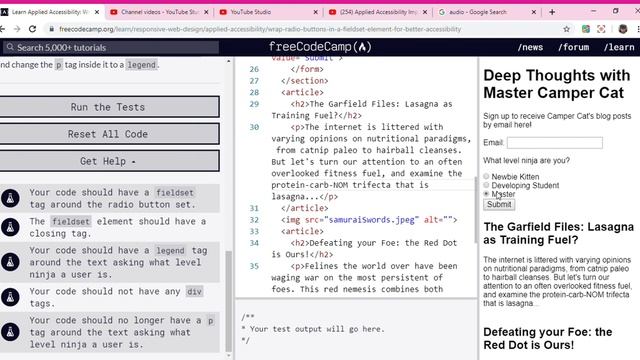
Task: Click code line 32 img tag
Action: 369,220
